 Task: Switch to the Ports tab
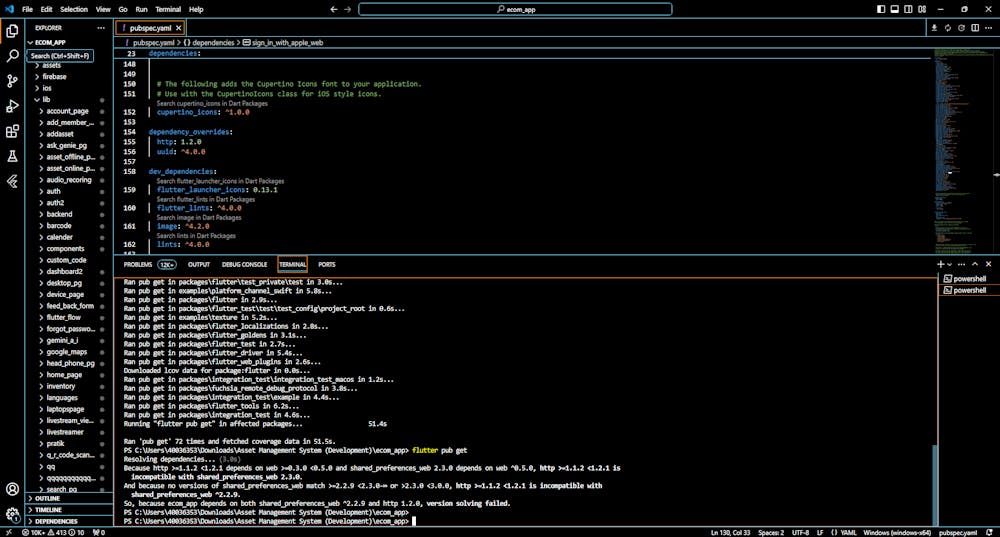click(327, 264)
